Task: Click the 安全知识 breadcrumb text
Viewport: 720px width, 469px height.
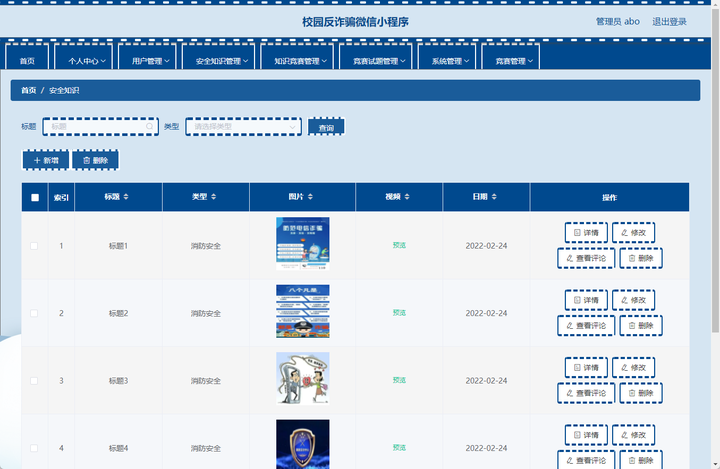Action: (64, 90)
